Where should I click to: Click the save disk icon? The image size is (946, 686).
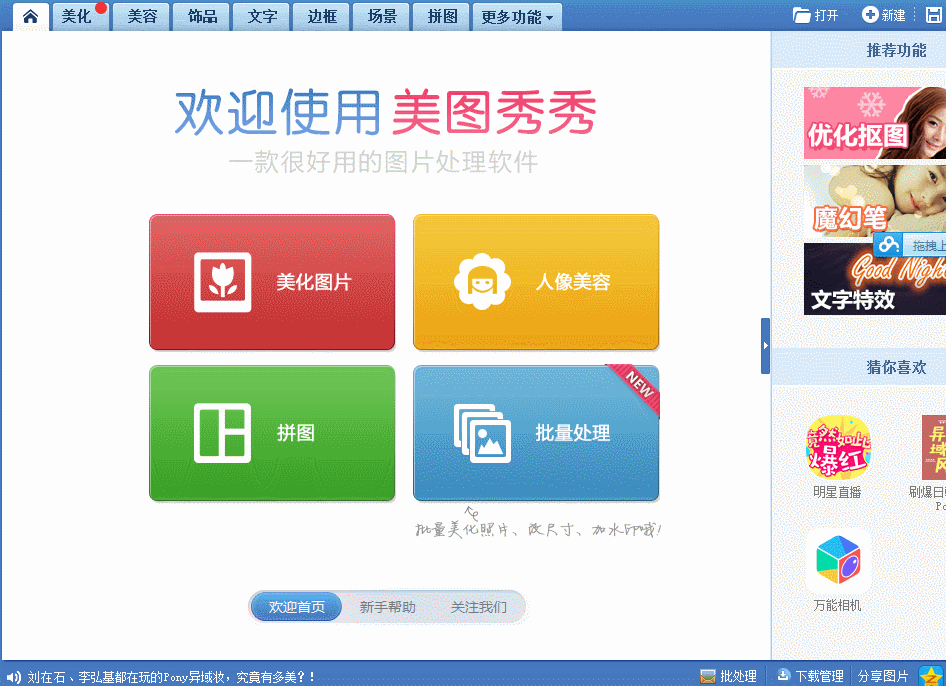point(933,15)
